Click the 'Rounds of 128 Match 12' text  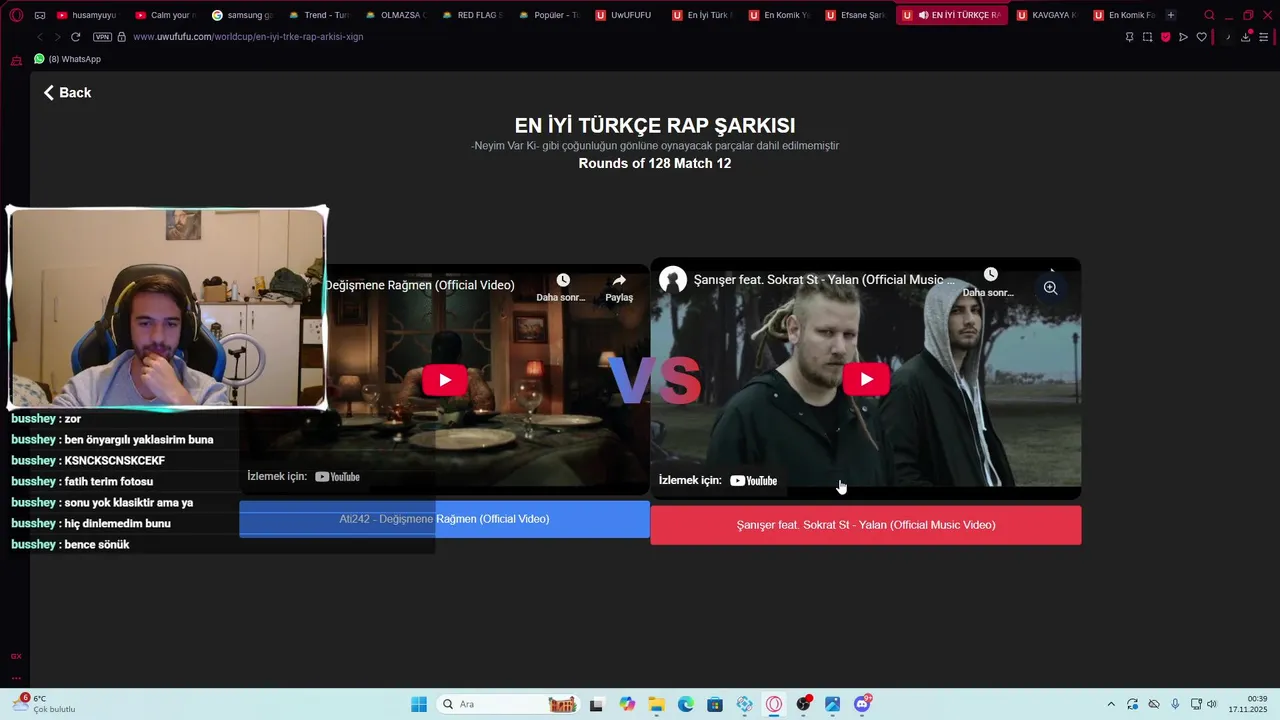655,163
